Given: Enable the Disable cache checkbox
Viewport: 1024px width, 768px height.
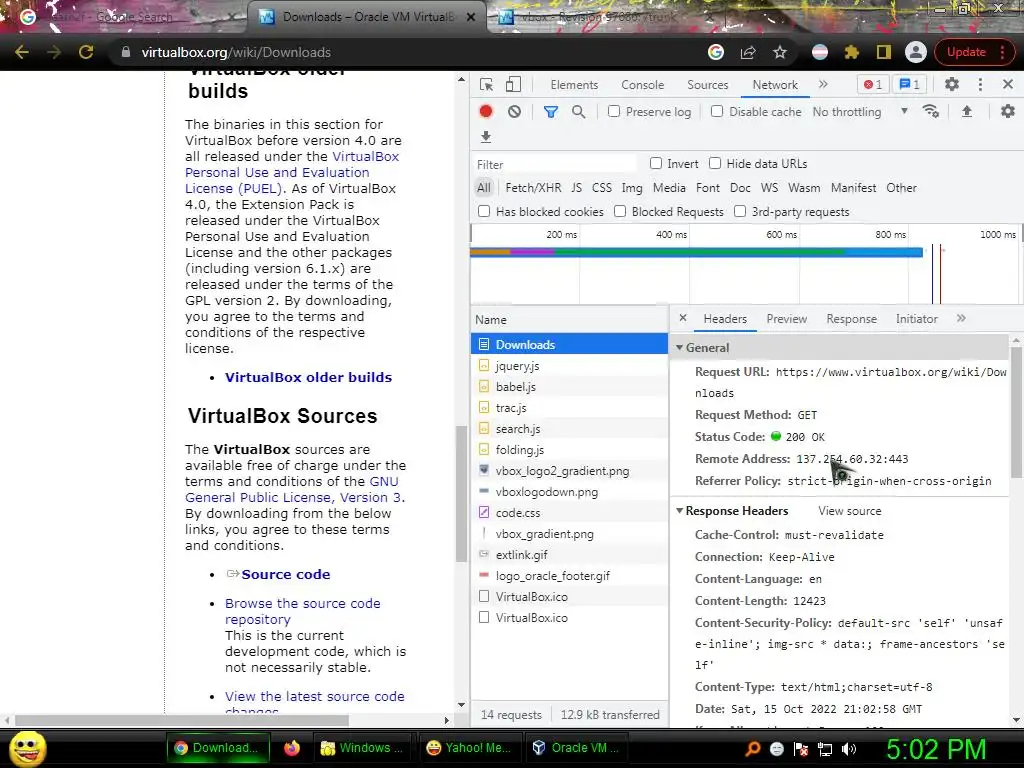Looking at the screenshot, I should tap(717, 111).
